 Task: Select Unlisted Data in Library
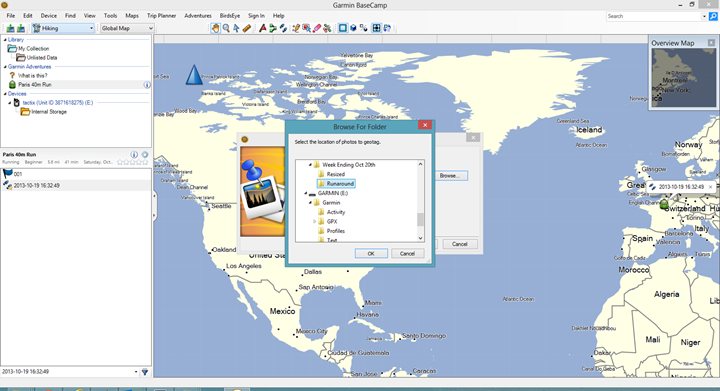click(x=42, y=58)
